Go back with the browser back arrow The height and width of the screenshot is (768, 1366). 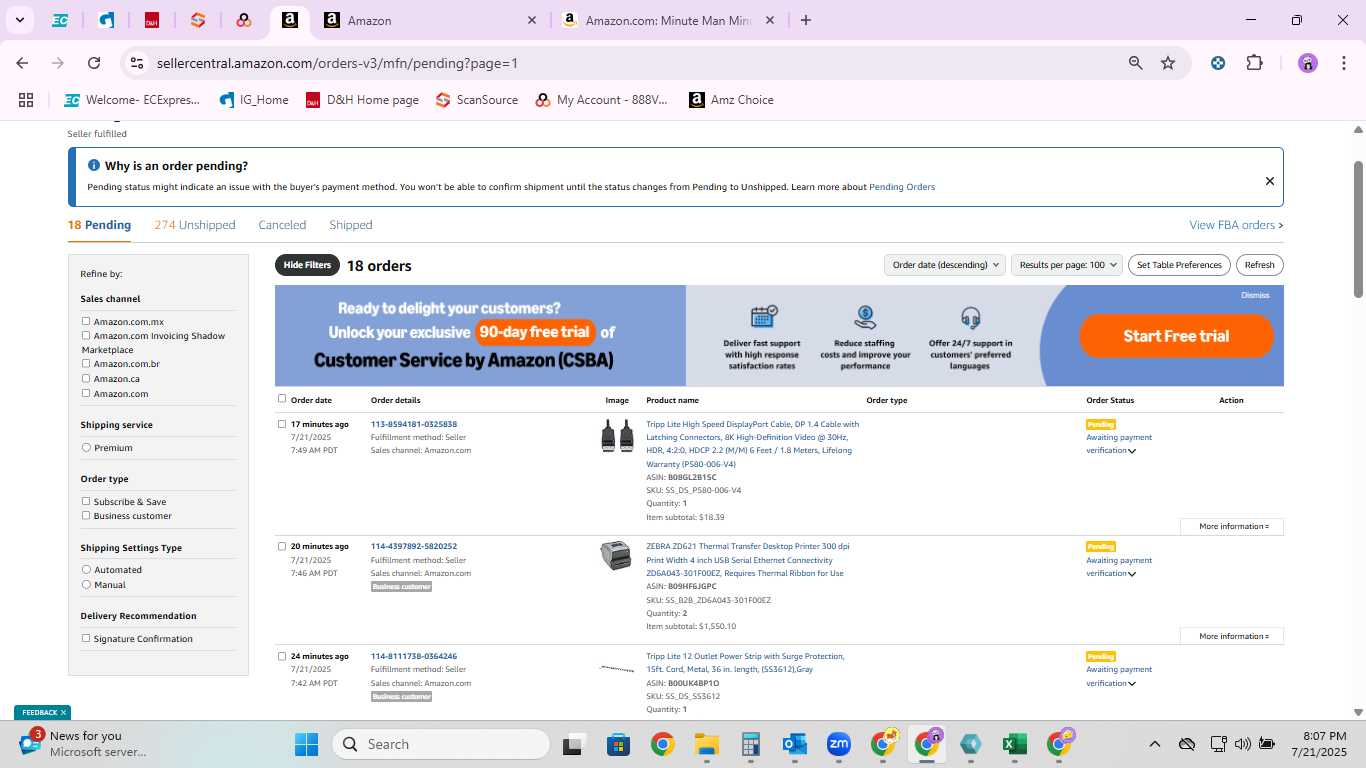pos(22,63)
